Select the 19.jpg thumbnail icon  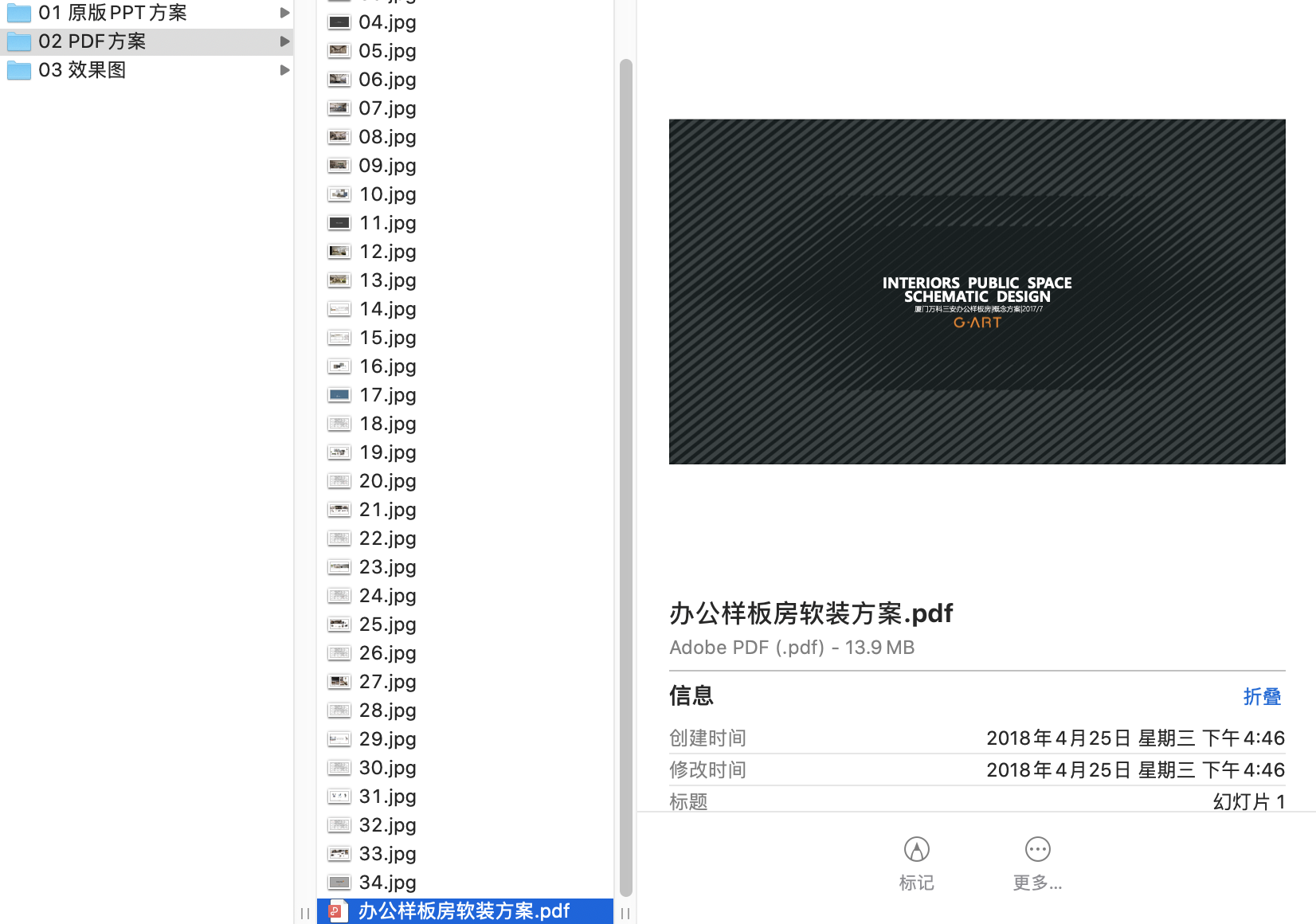point(339,452)
